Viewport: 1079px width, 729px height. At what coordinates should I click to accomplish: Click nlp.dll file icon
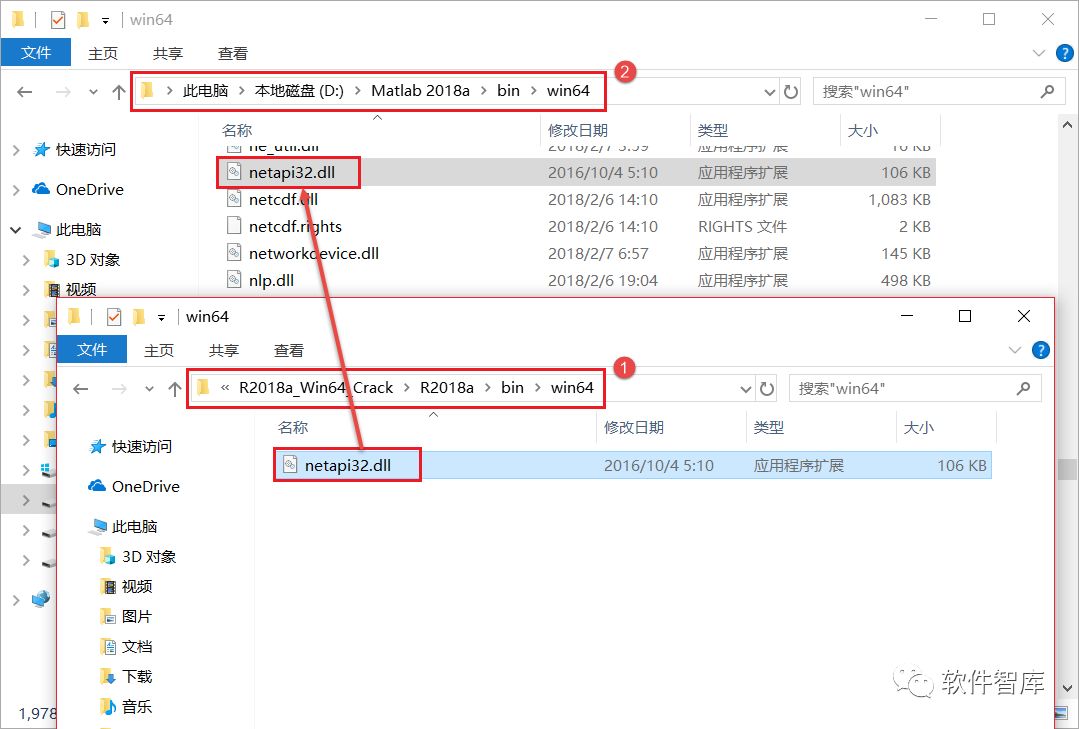(235, 279)
